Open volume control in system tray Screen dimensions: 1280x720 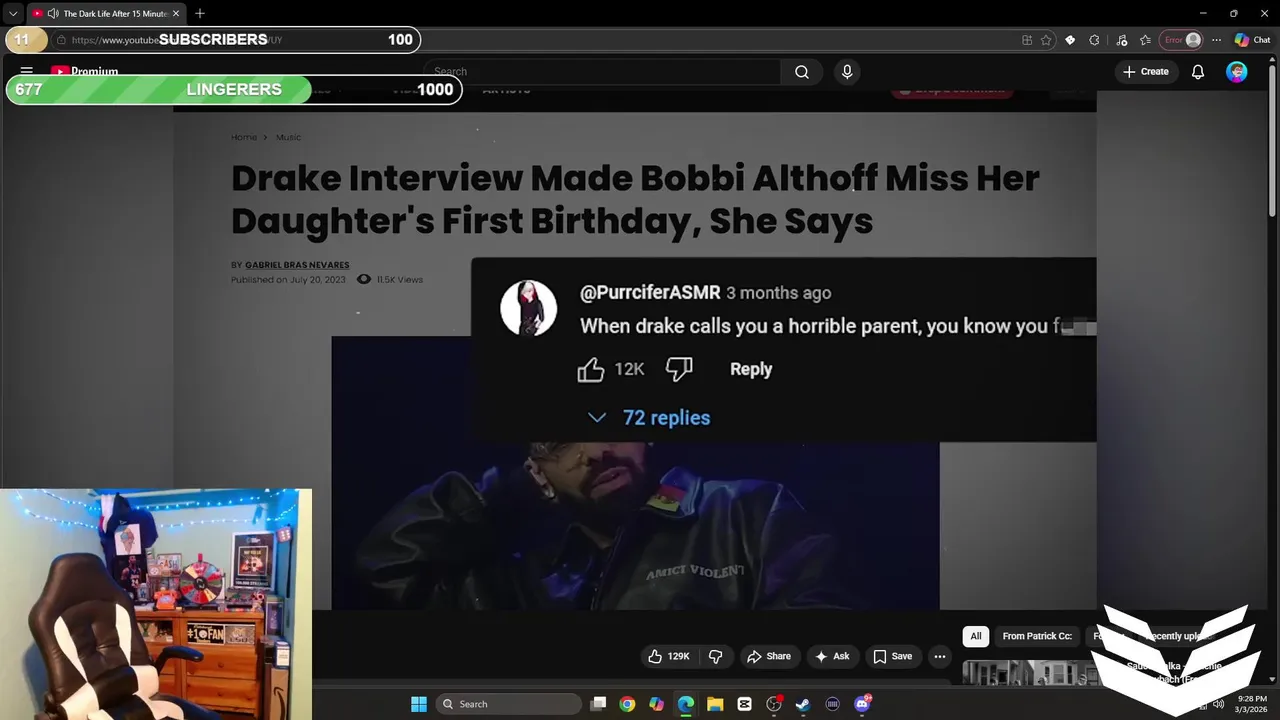coord(1218,704)
